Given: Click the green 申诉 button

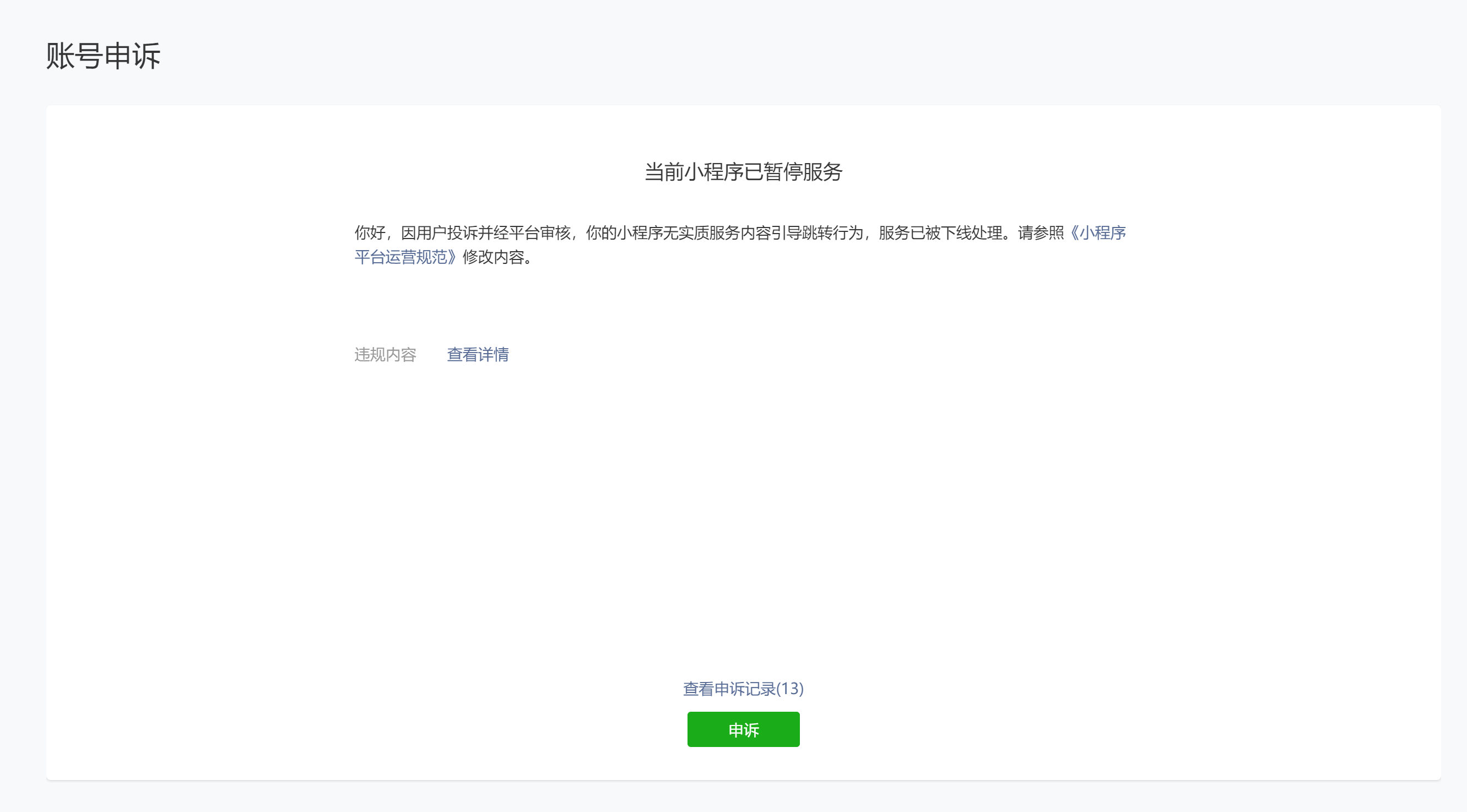Looking at the screenshot, I should [743, 729].
